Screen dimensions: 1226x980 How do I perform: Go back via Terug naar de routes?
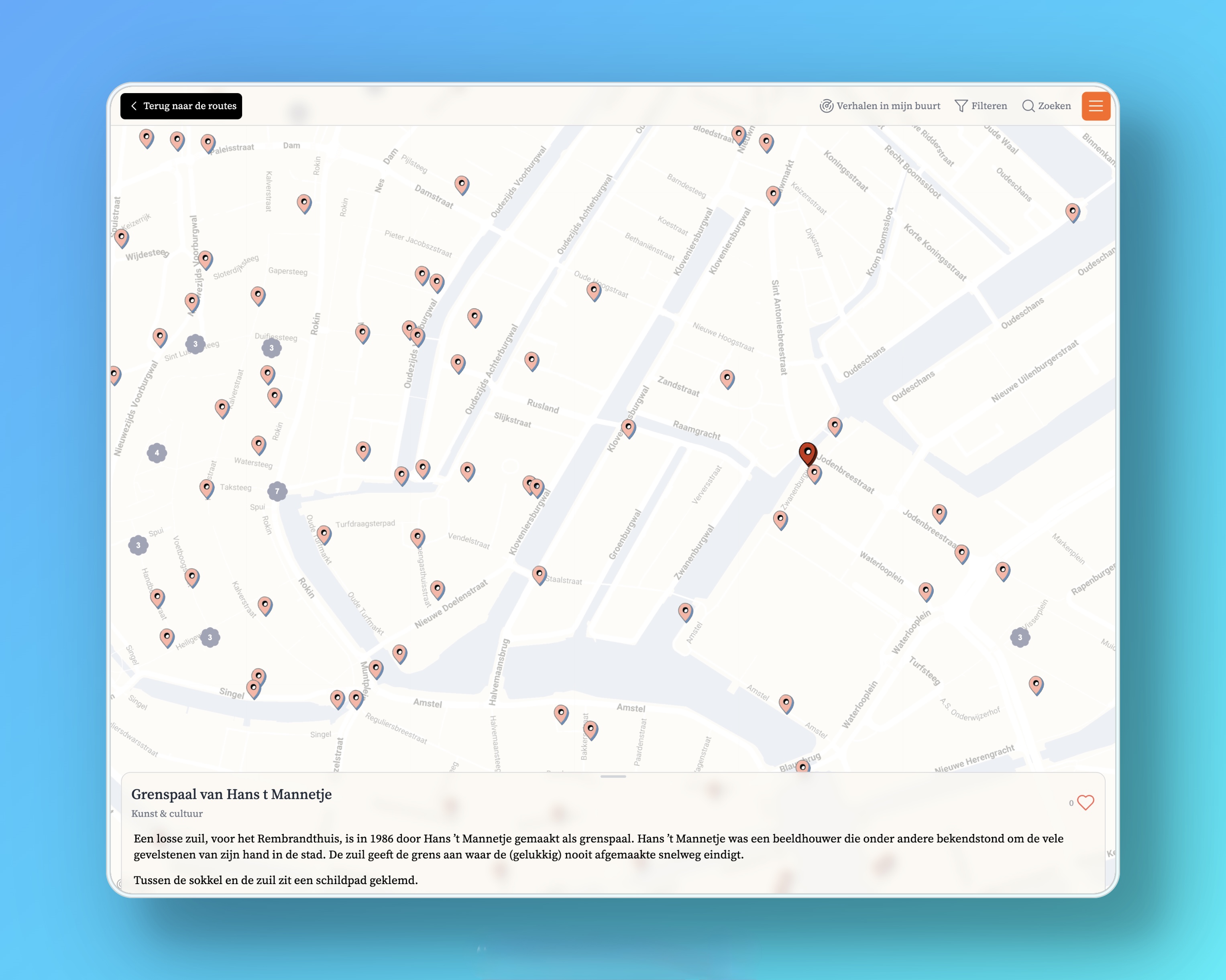[181, 106]
